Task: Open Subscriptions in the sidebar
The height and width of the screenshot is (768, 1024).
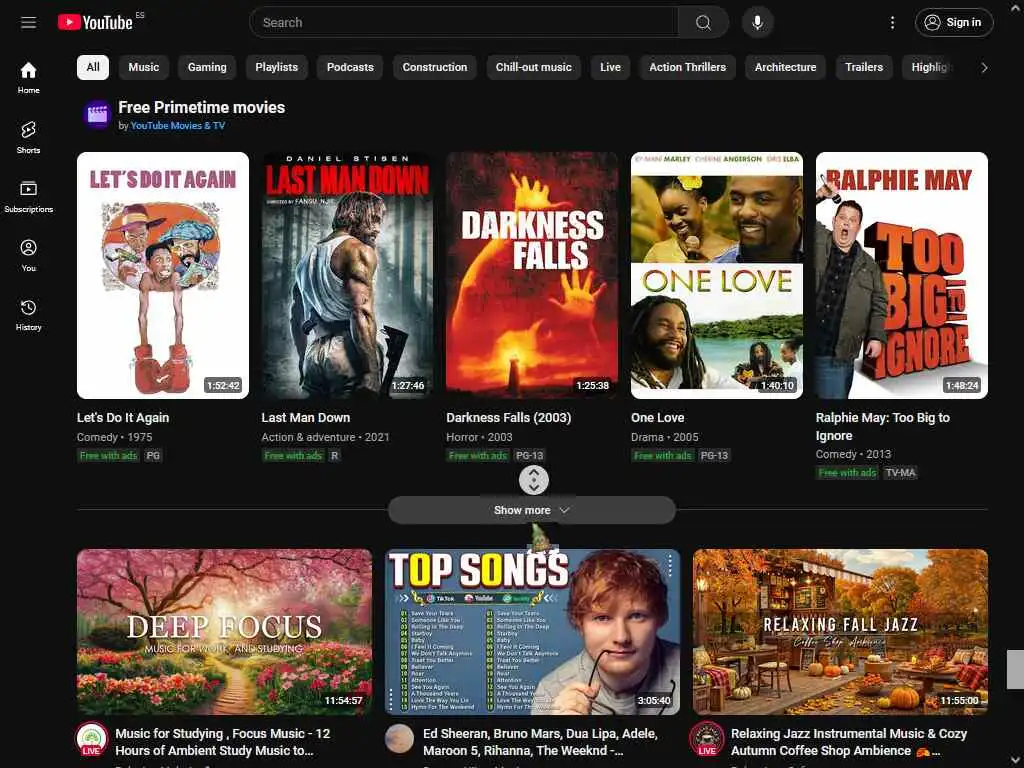Action: point(28,197)
